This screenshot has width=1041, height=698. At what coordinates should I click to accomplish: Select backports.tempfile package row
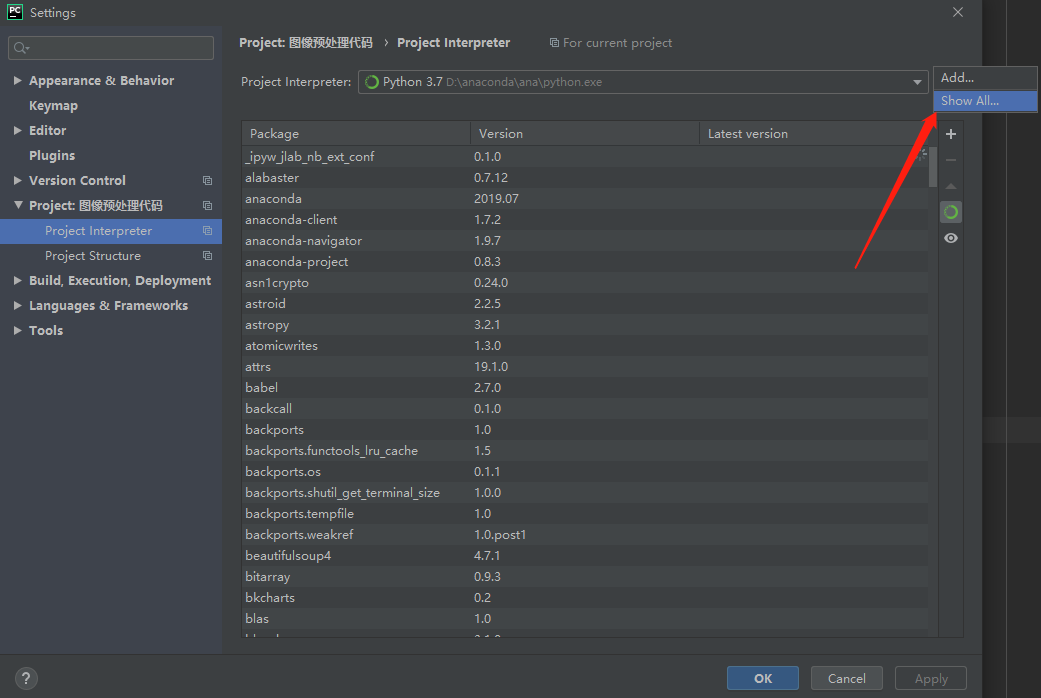(x=585, y=513)
